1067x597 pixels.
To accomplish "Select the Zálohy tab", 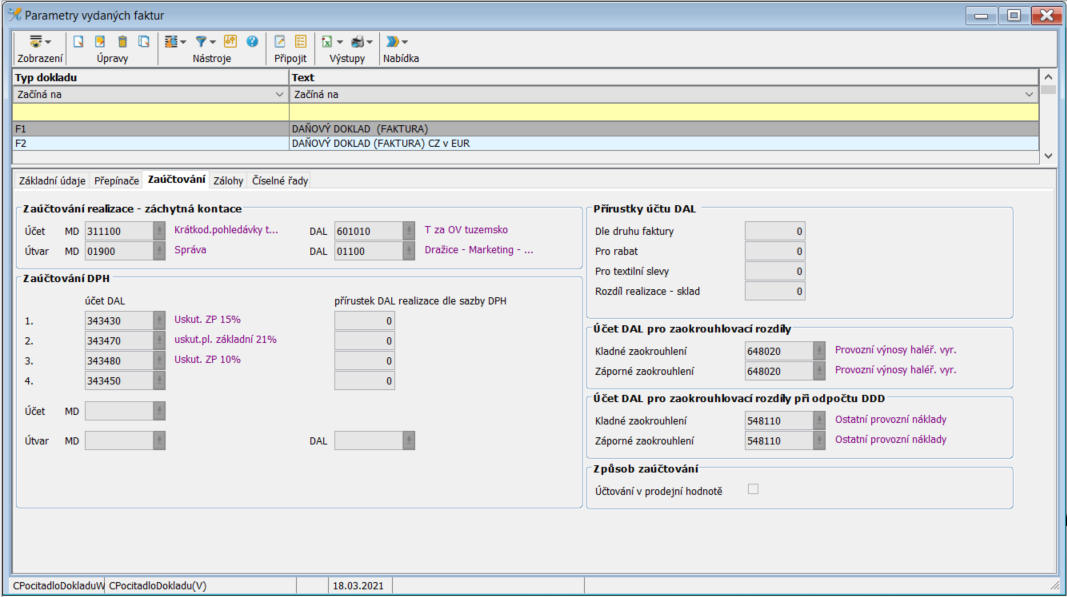I will tap(228, 181).
